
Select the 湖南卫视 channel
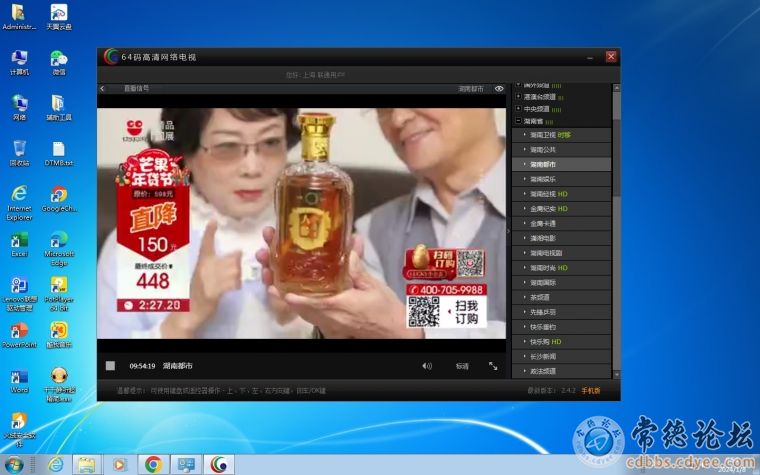561,135
